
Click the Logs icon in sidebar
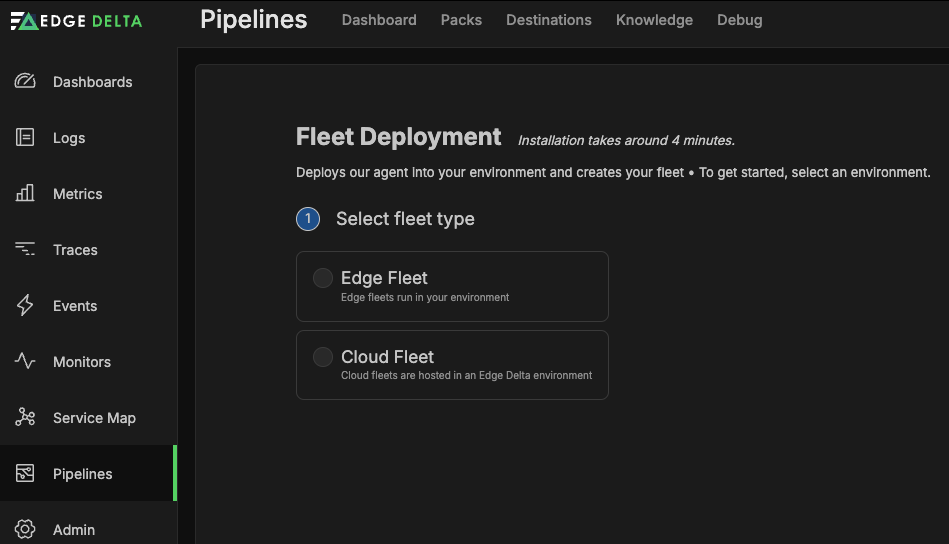click(25, 138)
